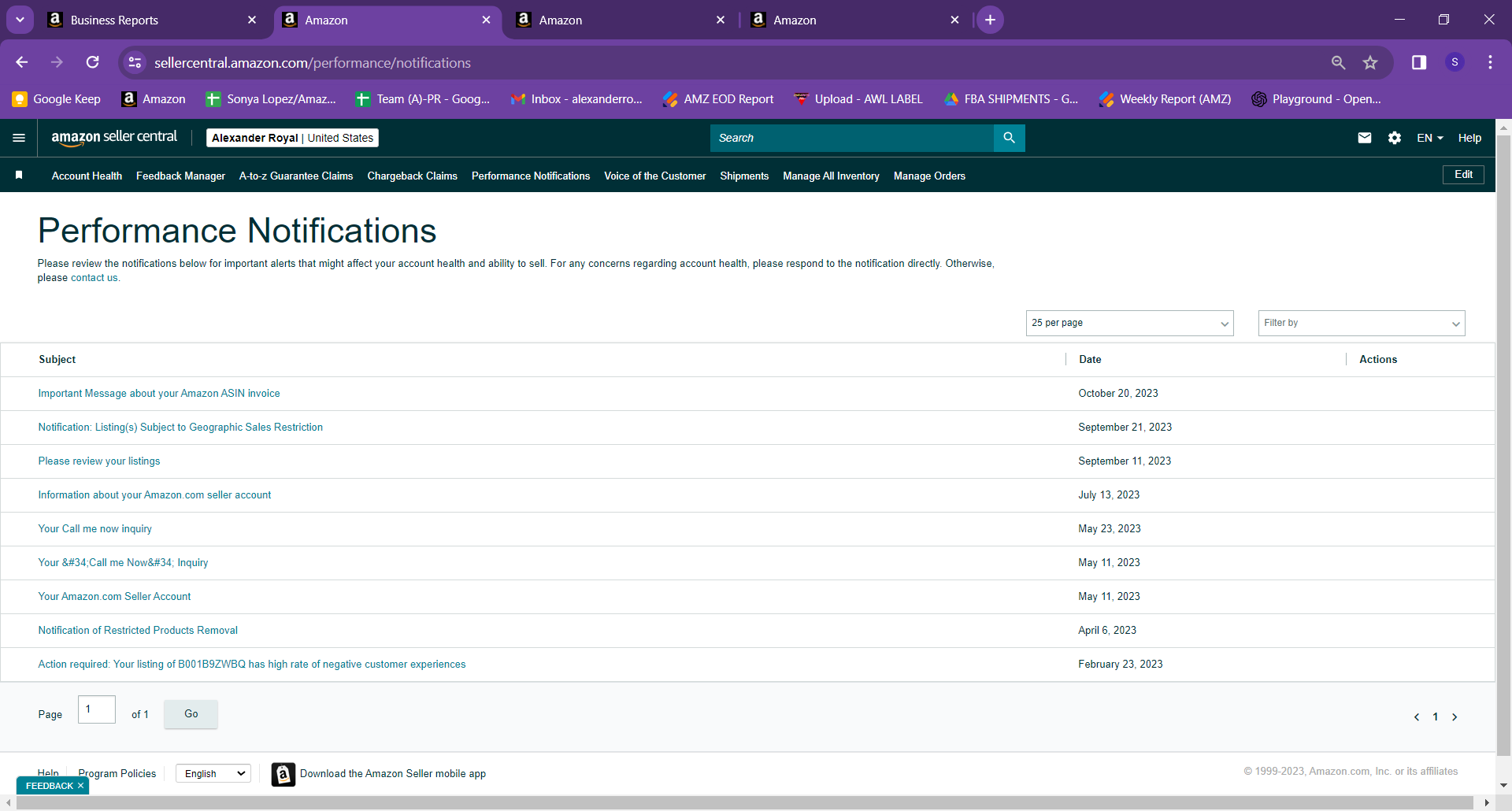
Task: Click the page number input field
Action: point(97,709)
